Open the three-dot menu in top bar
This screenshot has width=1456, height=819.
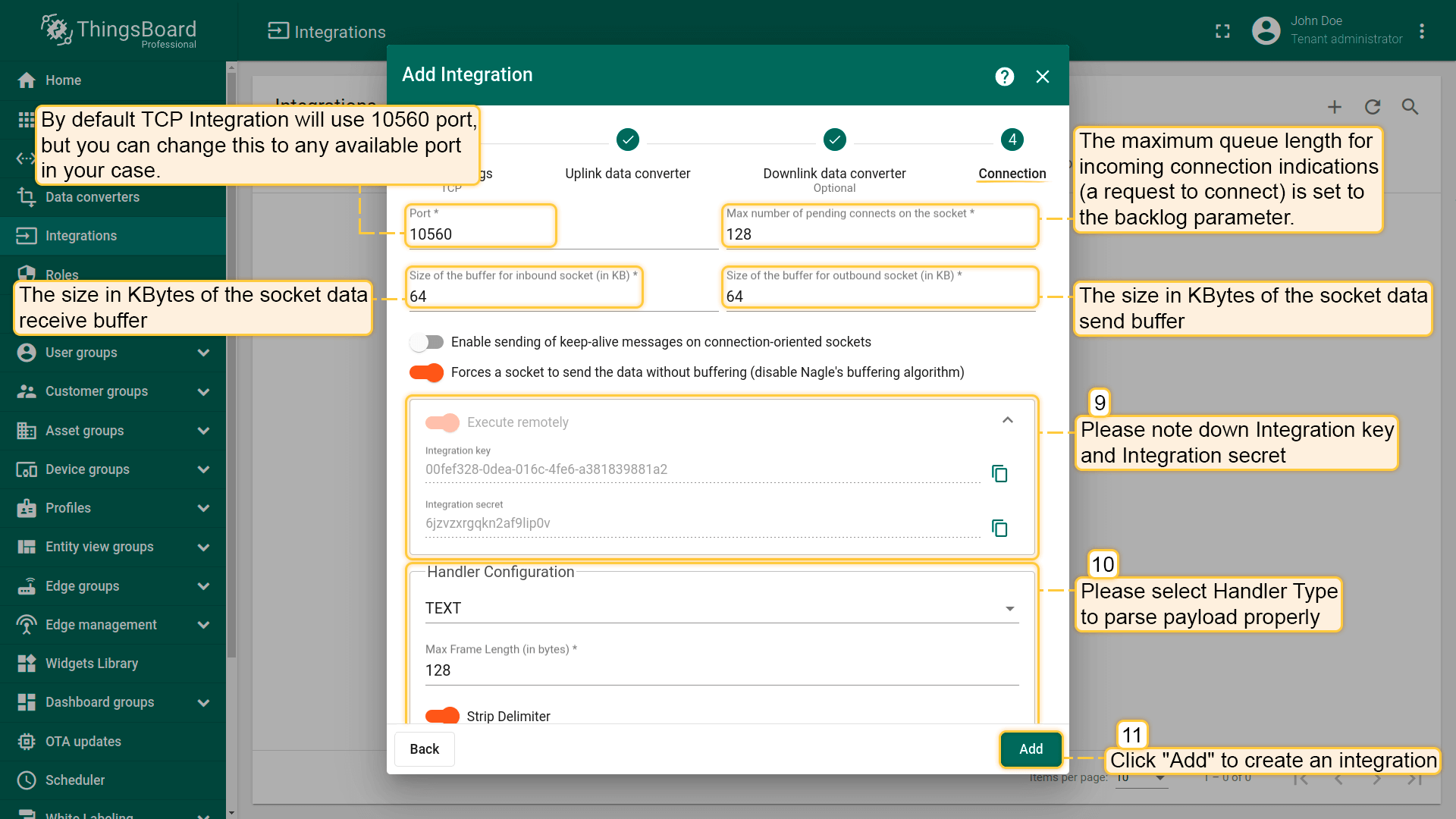pyautogui.click(x=1422, y=31)
